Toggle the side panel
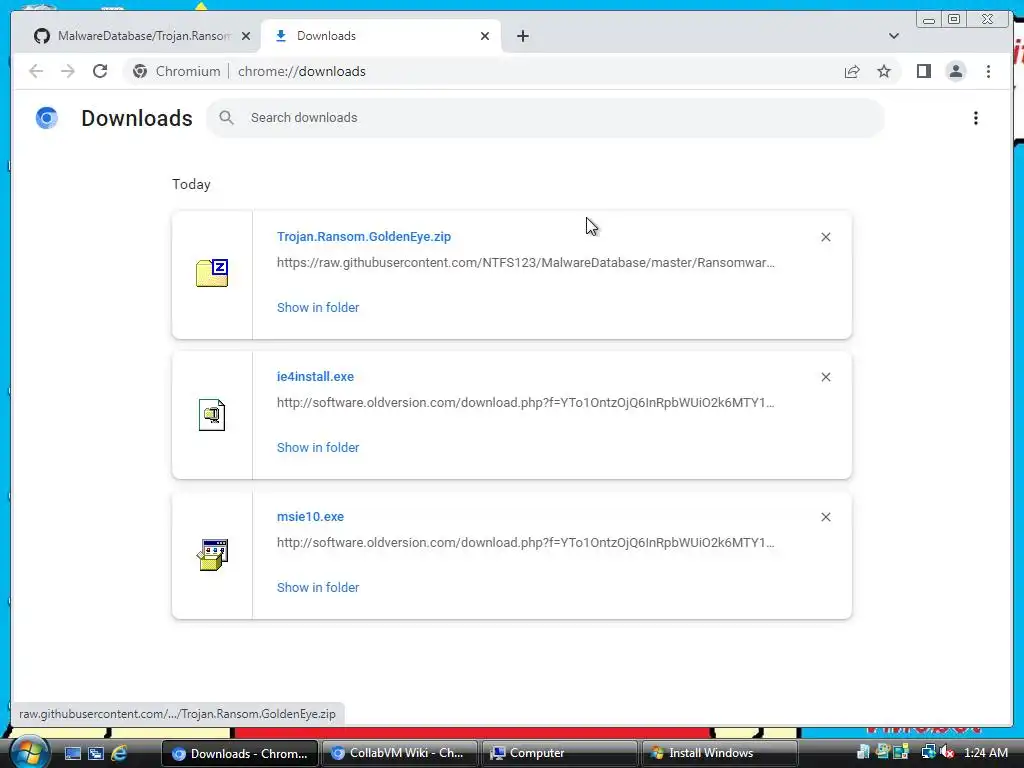 click(923, 71)
